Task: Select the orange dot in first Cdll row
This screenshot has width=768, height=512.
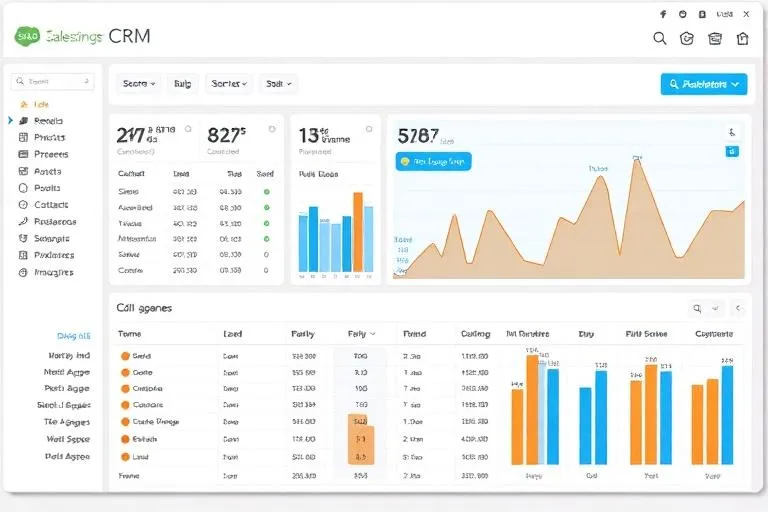Action: tap(125, 356)
